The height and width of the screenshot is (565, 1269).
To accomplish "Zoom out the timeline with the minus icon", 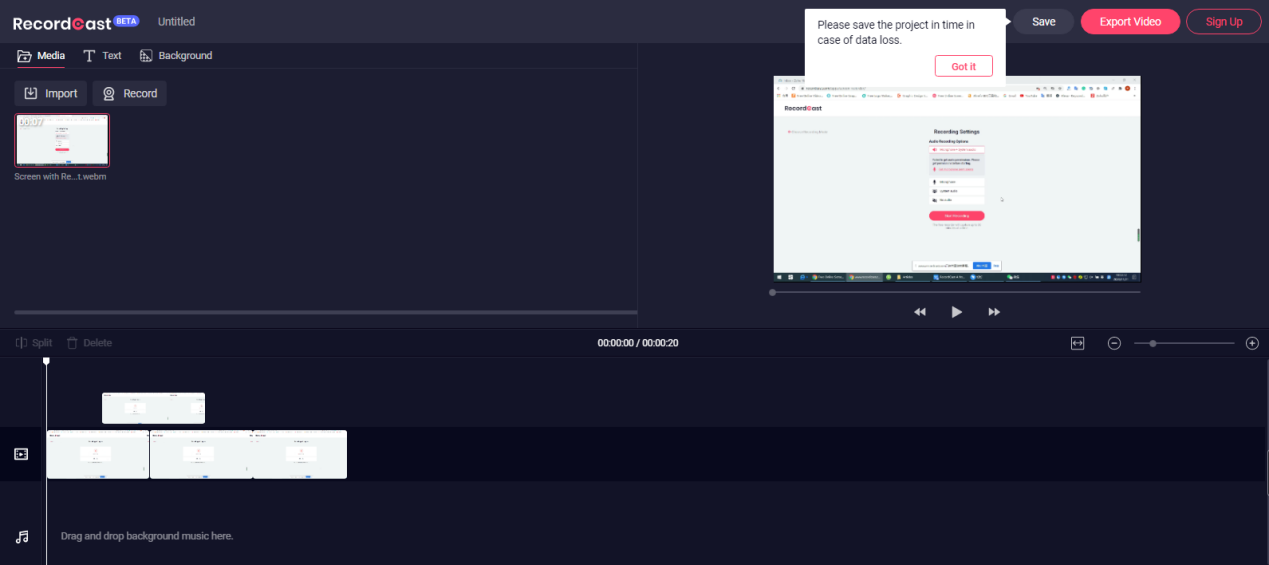I will (1114, 343).
